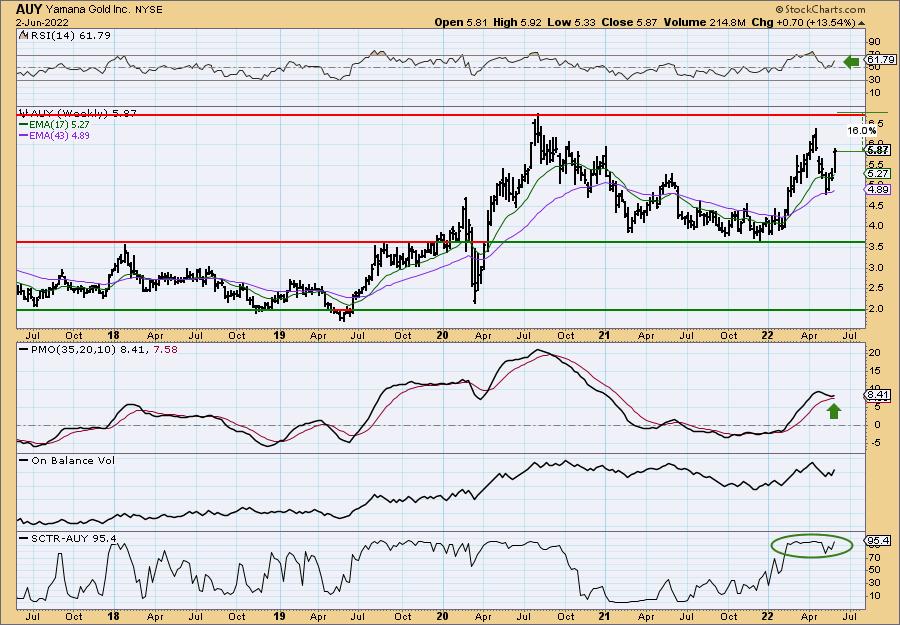Click the purple 4.89 EMA tag on the price axis
The height and width of the screenshot is (625, 900).
coord(878,189)
